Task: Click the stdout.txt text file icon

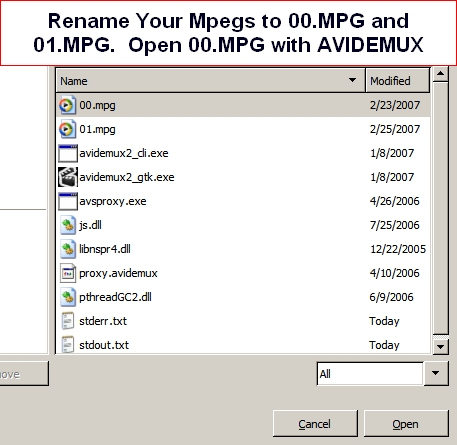Action: coord(68,345)
